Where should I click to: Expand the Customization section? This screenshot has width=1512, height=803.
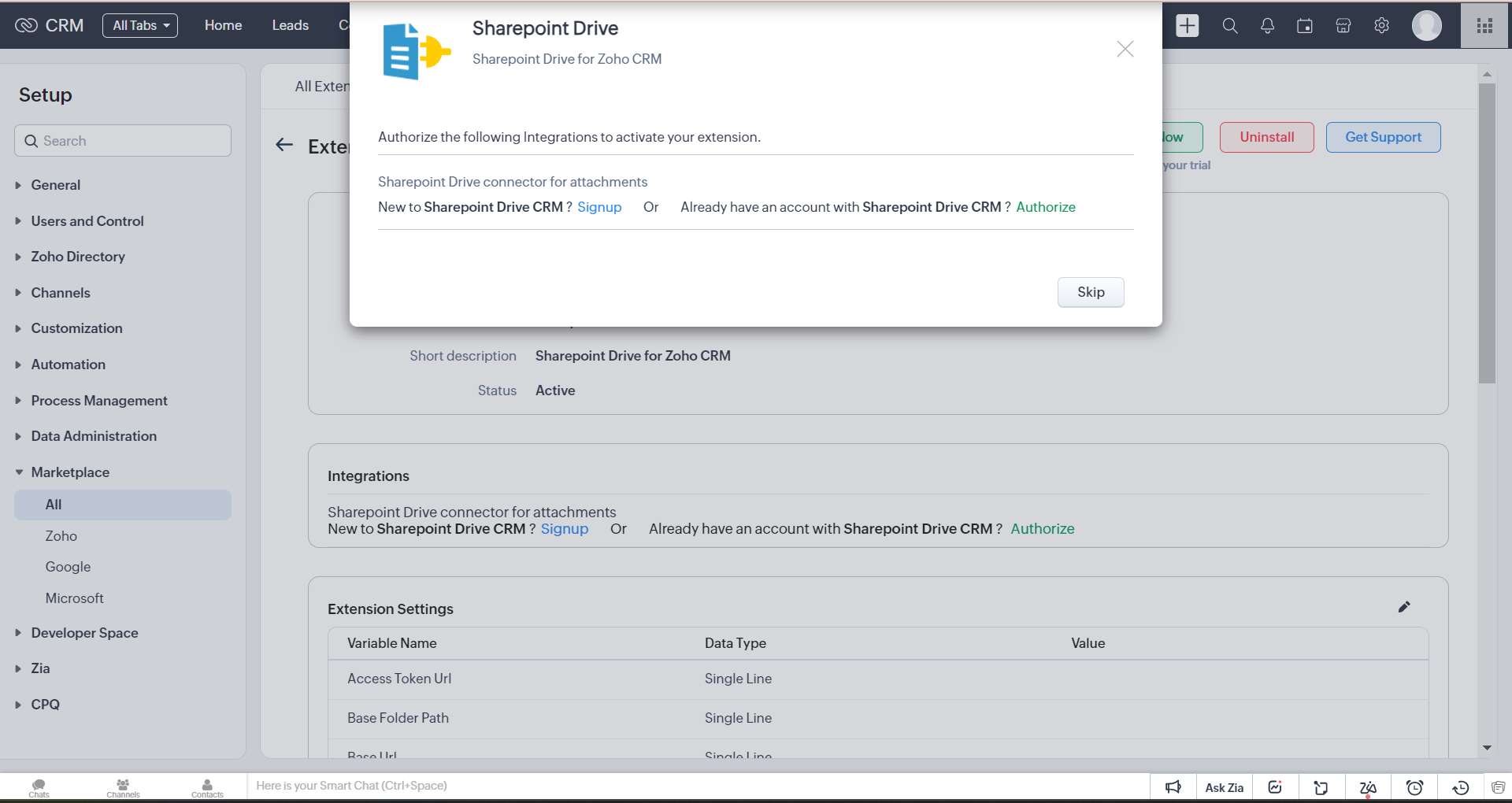(76, 328)
